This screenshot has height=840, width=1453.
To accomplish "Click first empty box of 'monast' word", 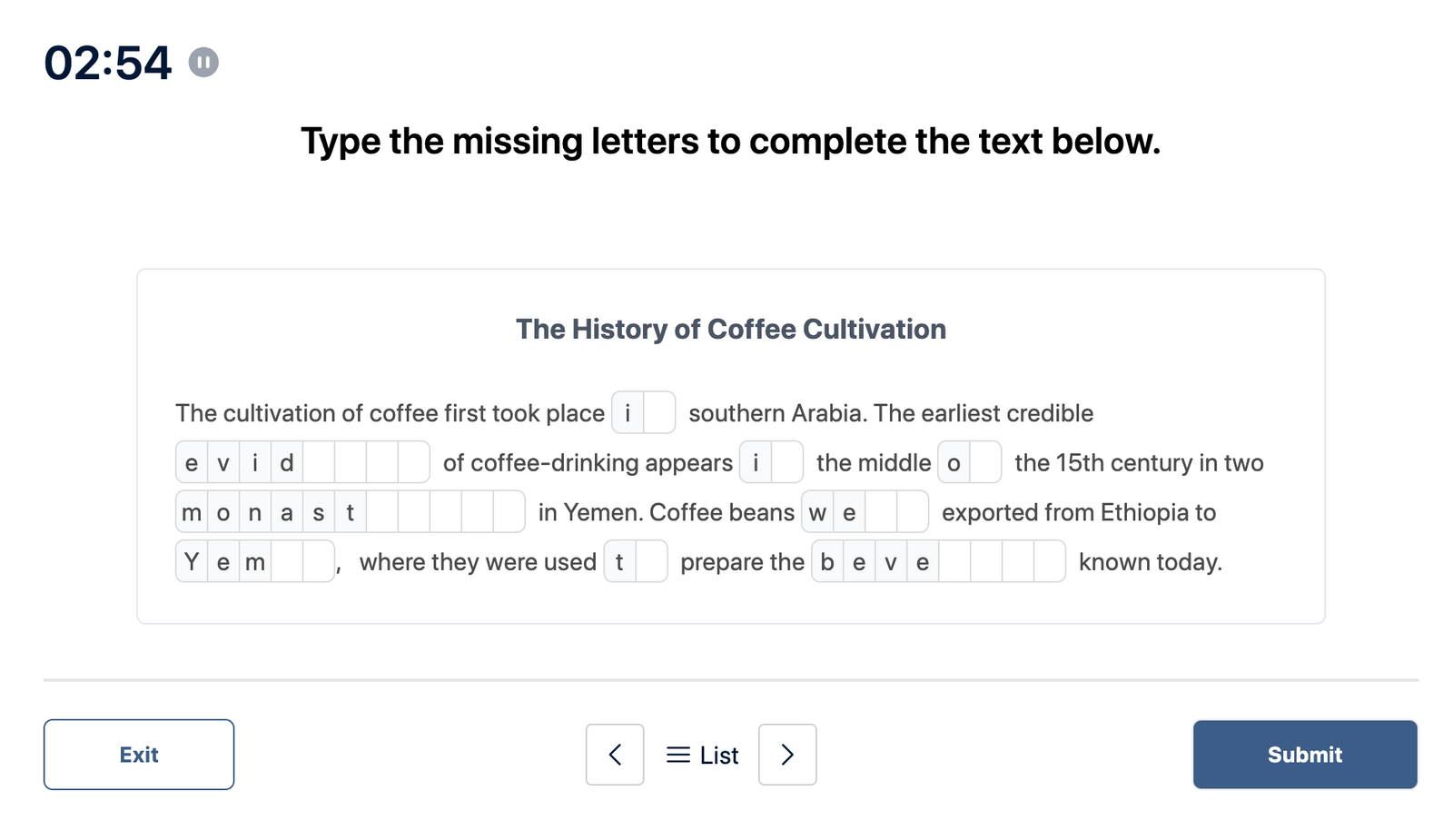I will tap(382, 513).
